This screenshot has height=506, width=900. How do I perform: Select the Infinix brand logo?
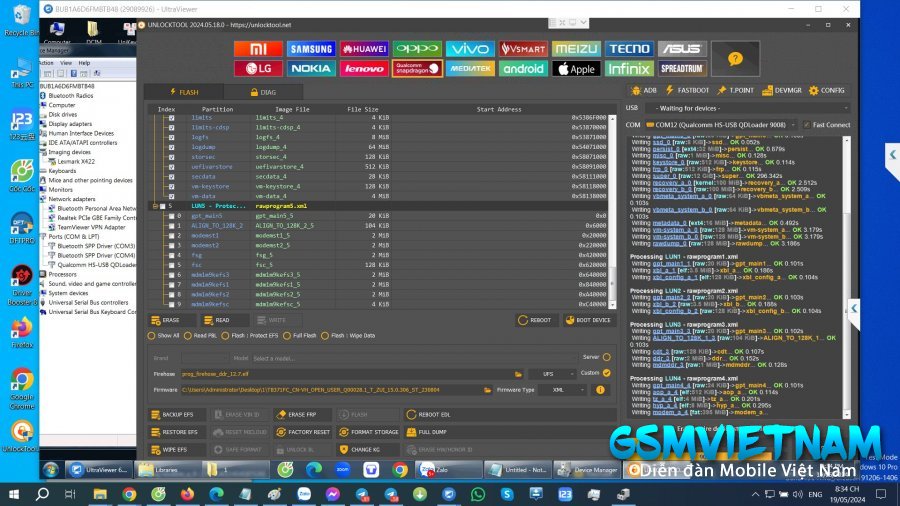click(x=629, y=69)
